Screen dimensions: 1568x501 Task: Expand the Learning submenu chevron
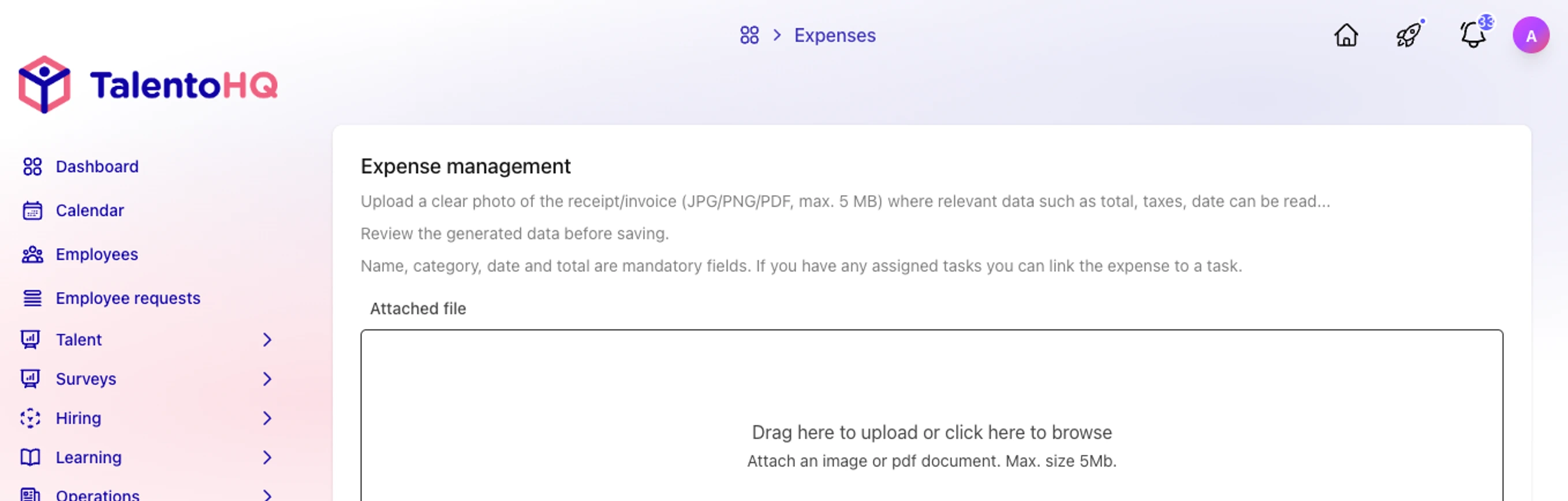pos(267,457)
